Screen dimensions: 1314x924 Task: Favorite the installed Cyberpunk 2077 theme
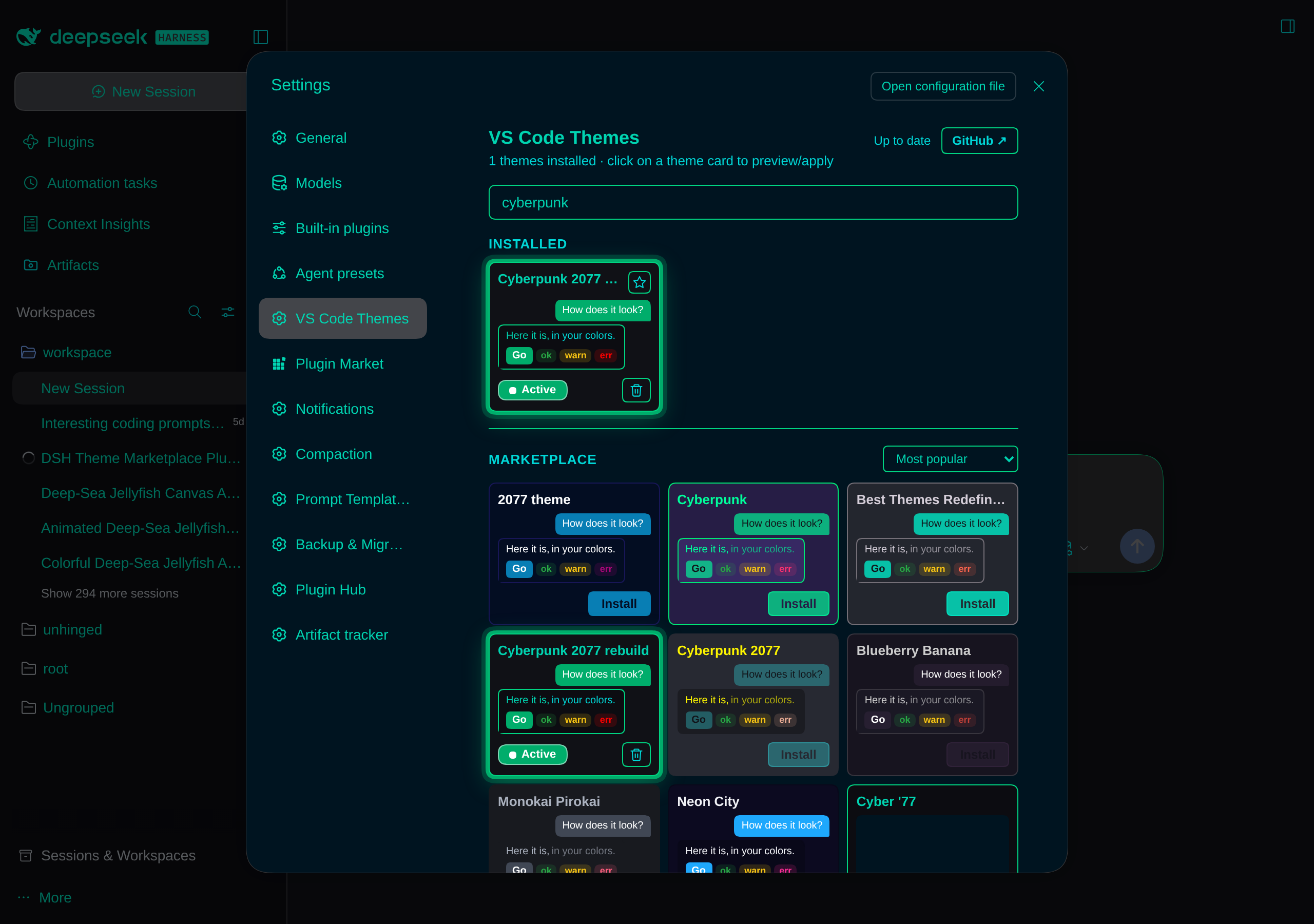639,282
